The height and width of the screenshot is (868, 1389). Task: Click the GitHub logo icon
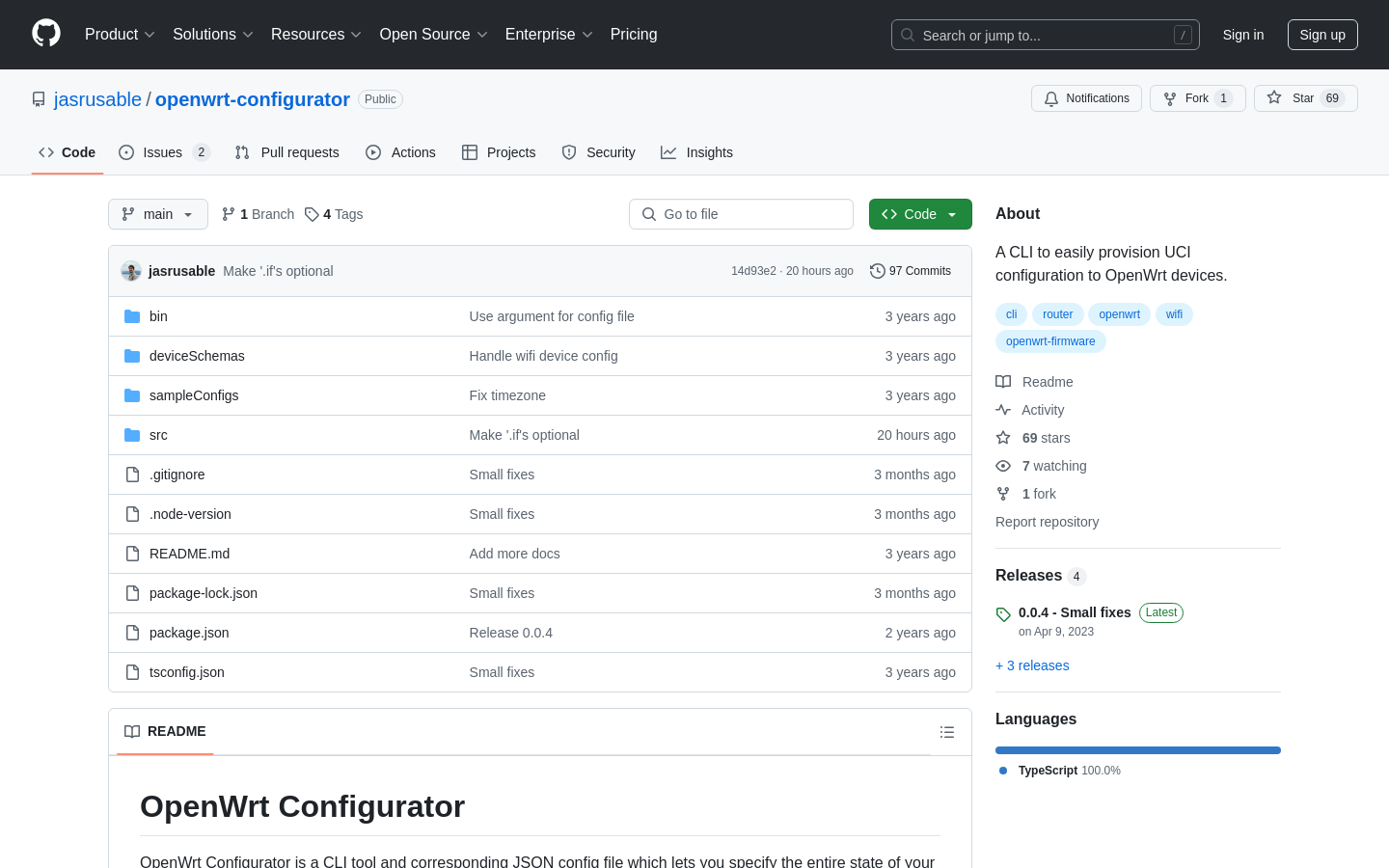click(46, 34)
